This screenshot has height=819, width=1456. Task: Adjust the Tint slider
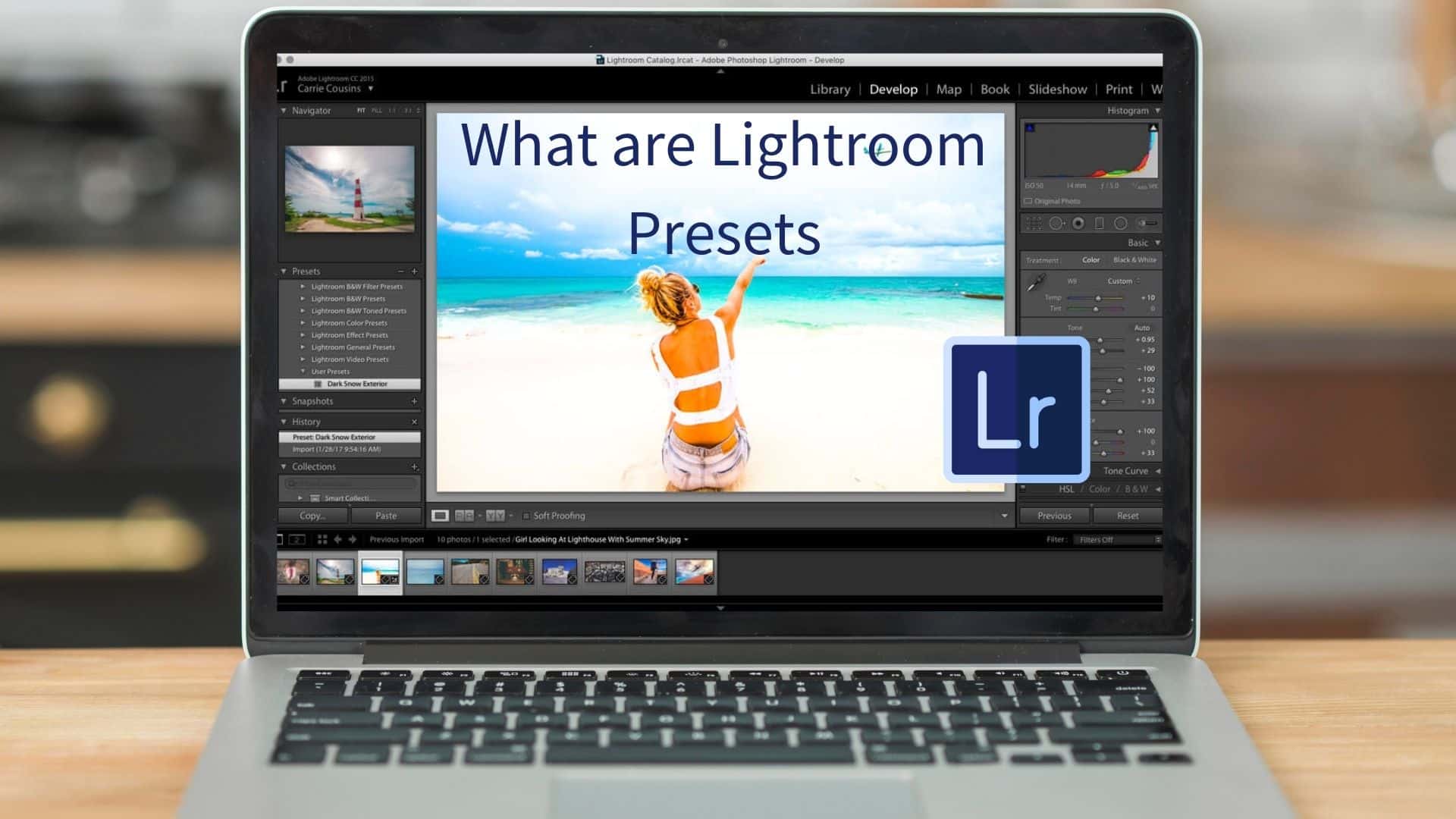point(1096,309)
